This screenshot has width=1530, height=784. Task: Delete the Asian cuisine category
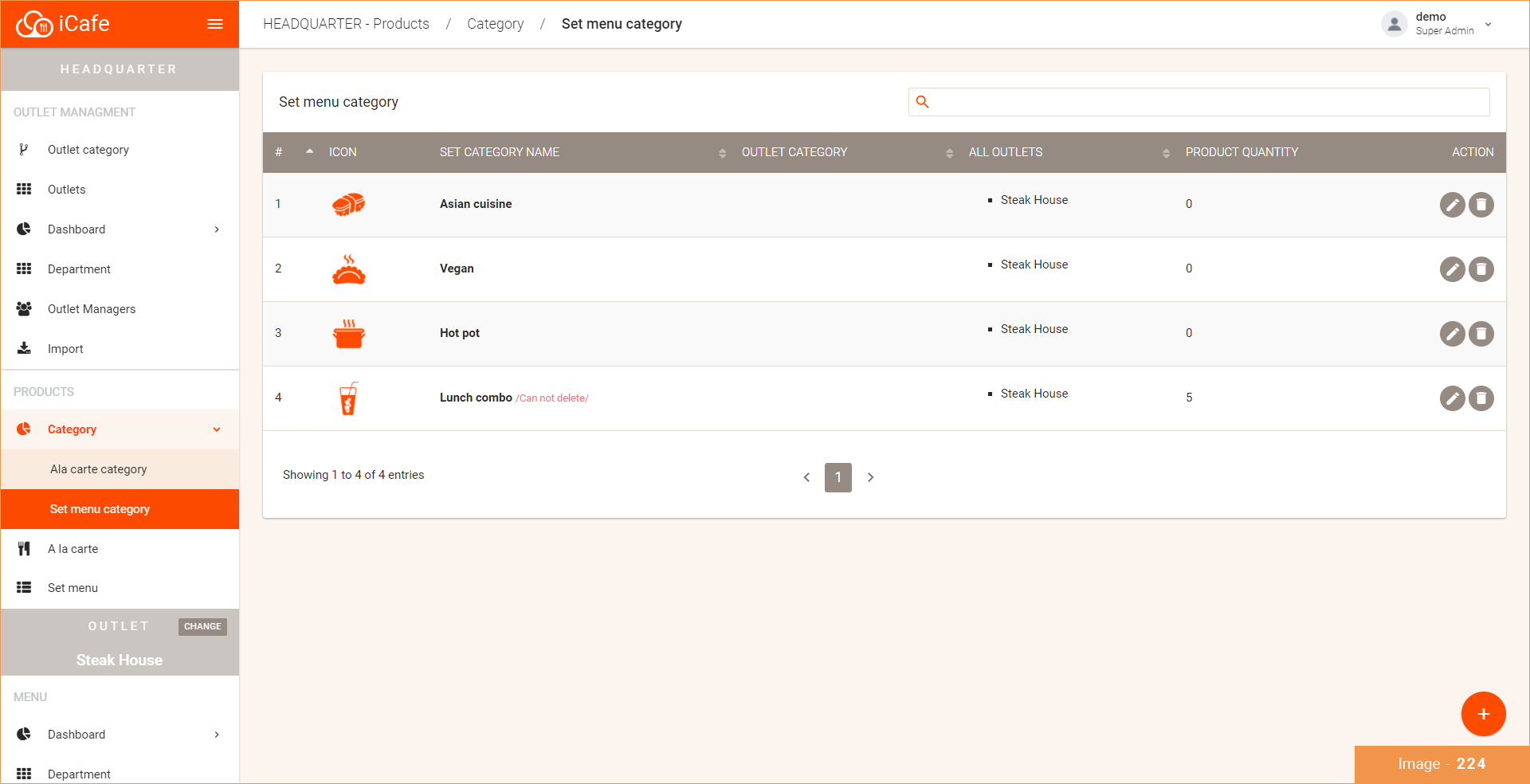(x=1481, y=205)
